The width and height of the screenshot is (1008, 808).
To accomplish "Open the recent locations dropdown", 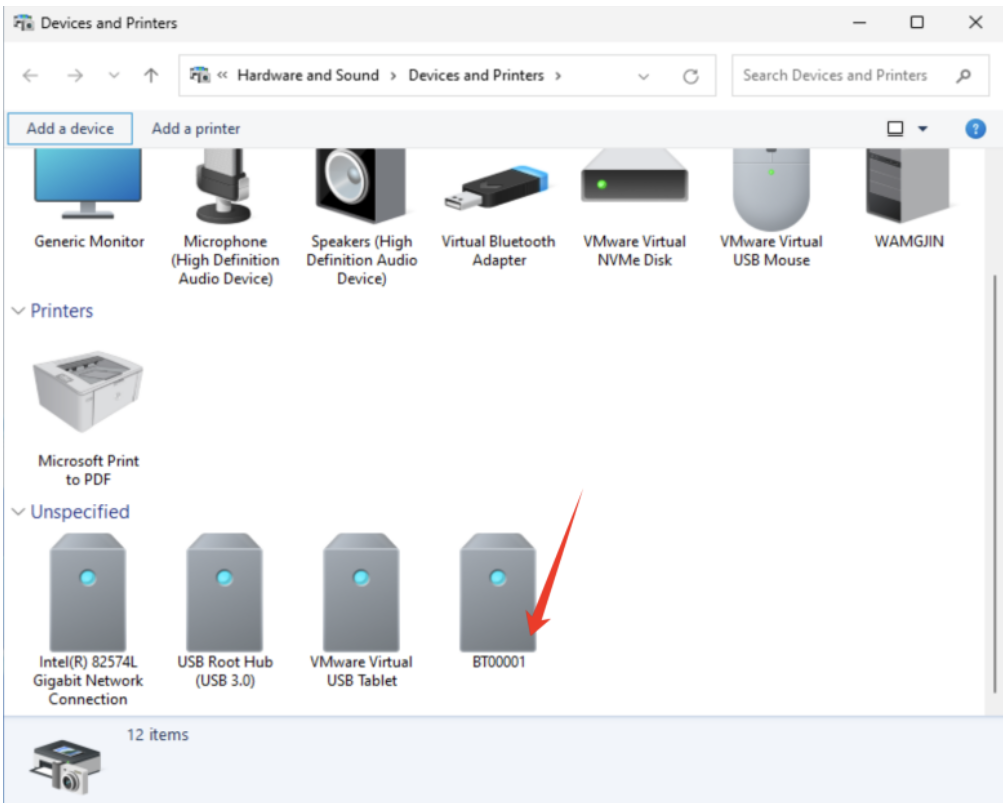I will coord(114,76).
